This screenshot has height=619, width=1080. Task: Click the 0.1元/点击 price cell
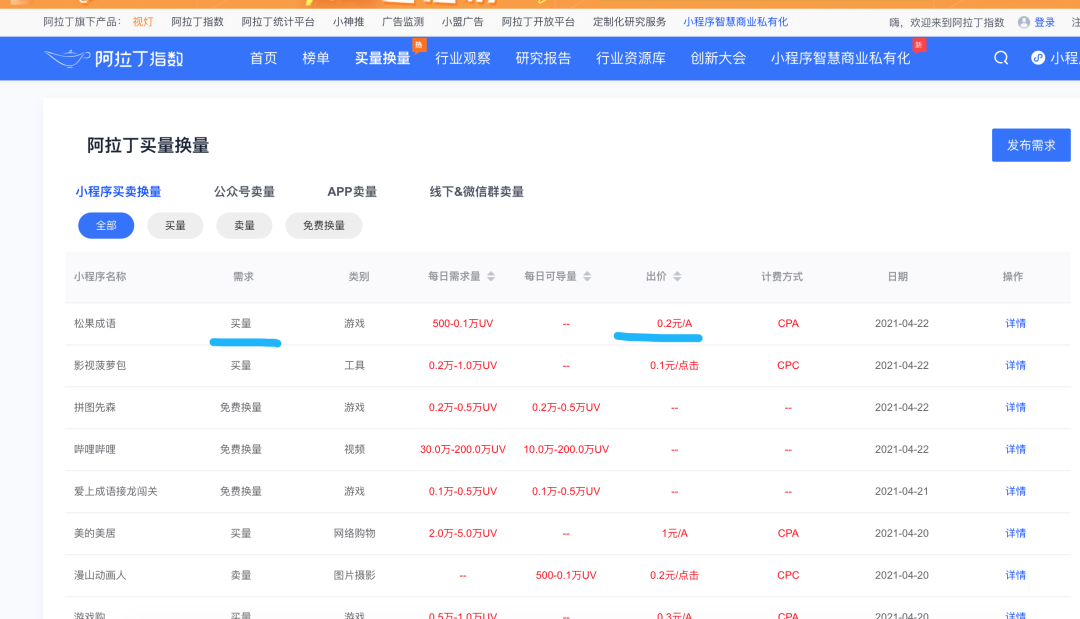[x=674, y=366]
